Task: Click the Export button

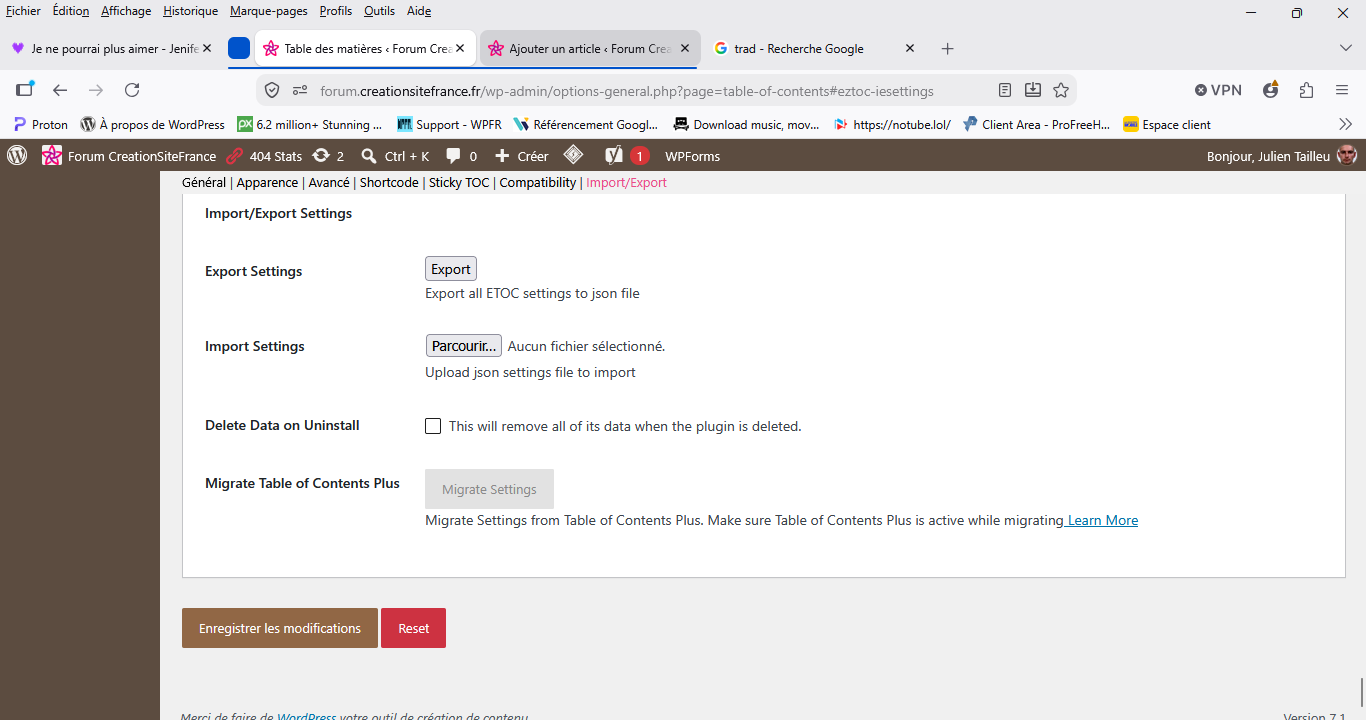Action: point(451,269)
